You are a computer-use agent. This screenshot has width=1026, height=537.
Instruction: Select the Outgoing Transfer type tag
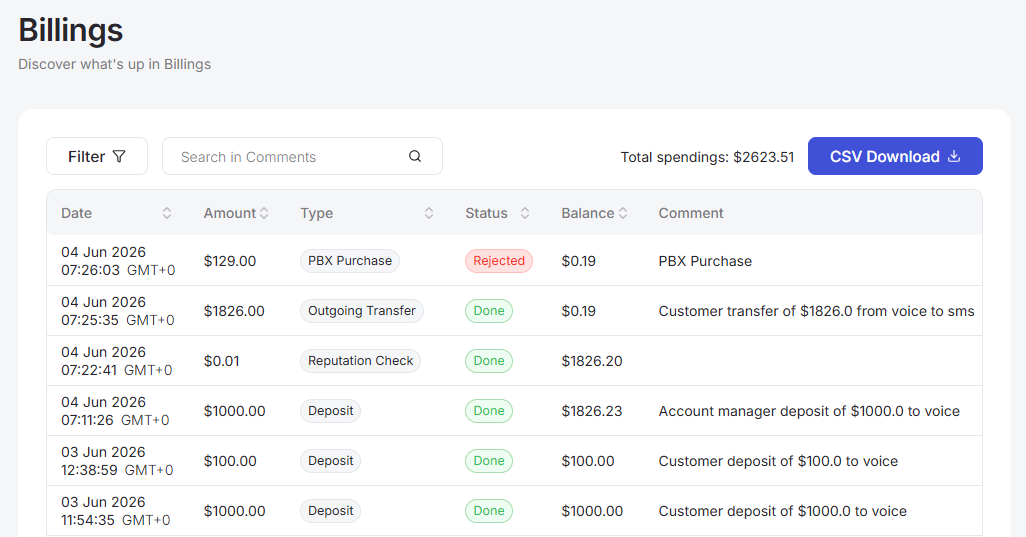(x=362, y=311)
